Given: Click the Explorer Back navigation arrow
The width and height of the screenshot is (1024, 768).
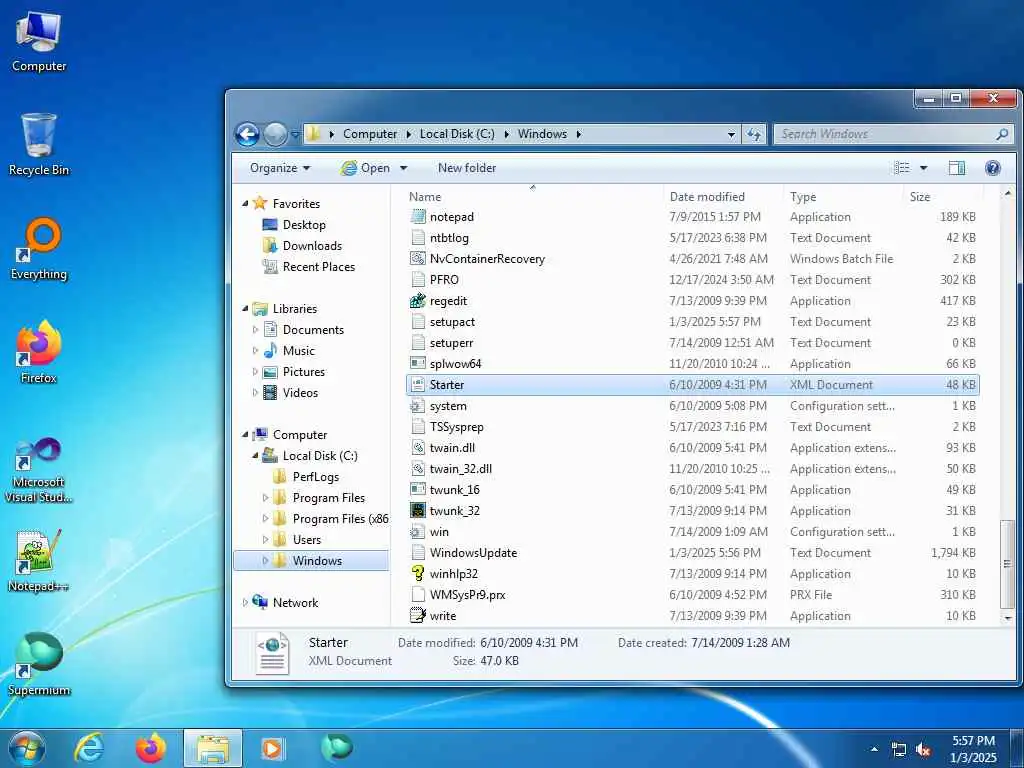Looking at the screenshot, I should [x=247, y=135].
